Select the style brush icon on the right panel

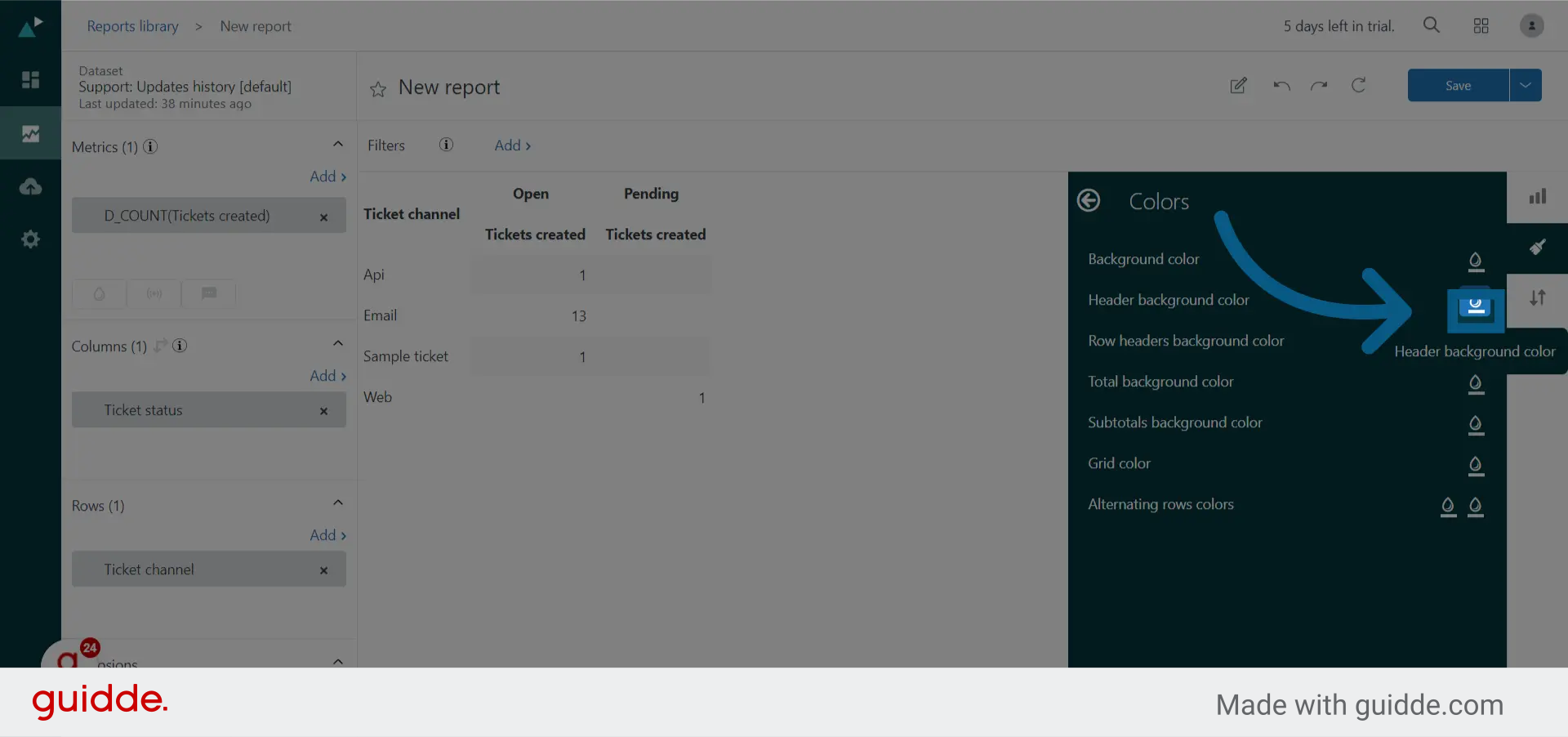1538,248
